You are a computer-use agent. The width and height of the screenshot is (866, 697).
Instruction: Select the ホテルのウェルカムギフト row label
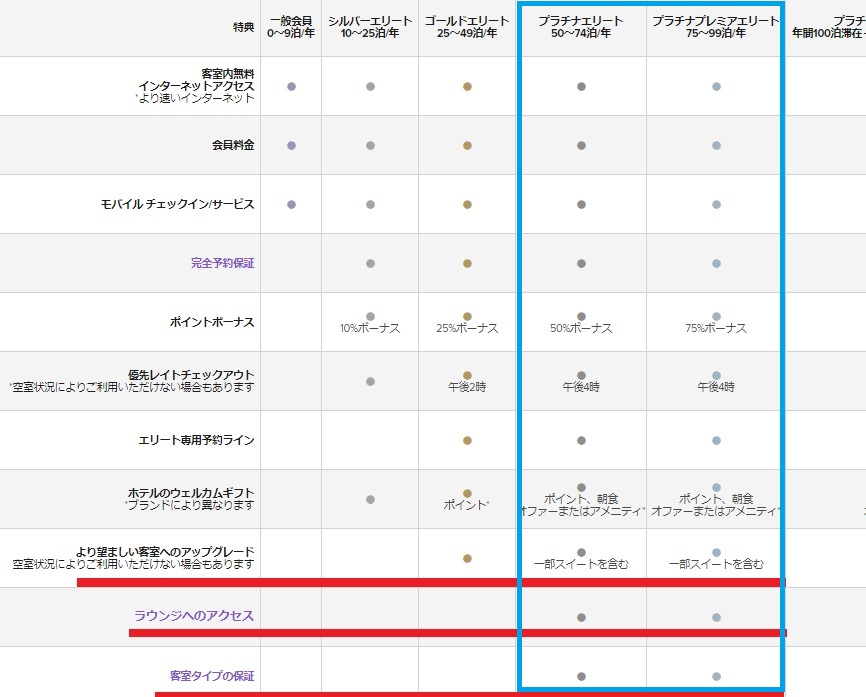[191, 493]
